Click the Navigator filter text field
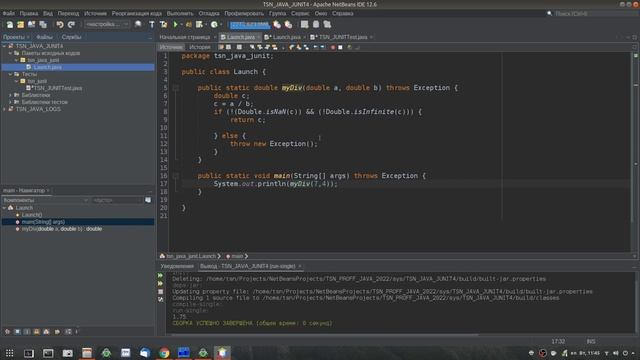This screenshot has height=360, width=640. (x=117, y=200)
